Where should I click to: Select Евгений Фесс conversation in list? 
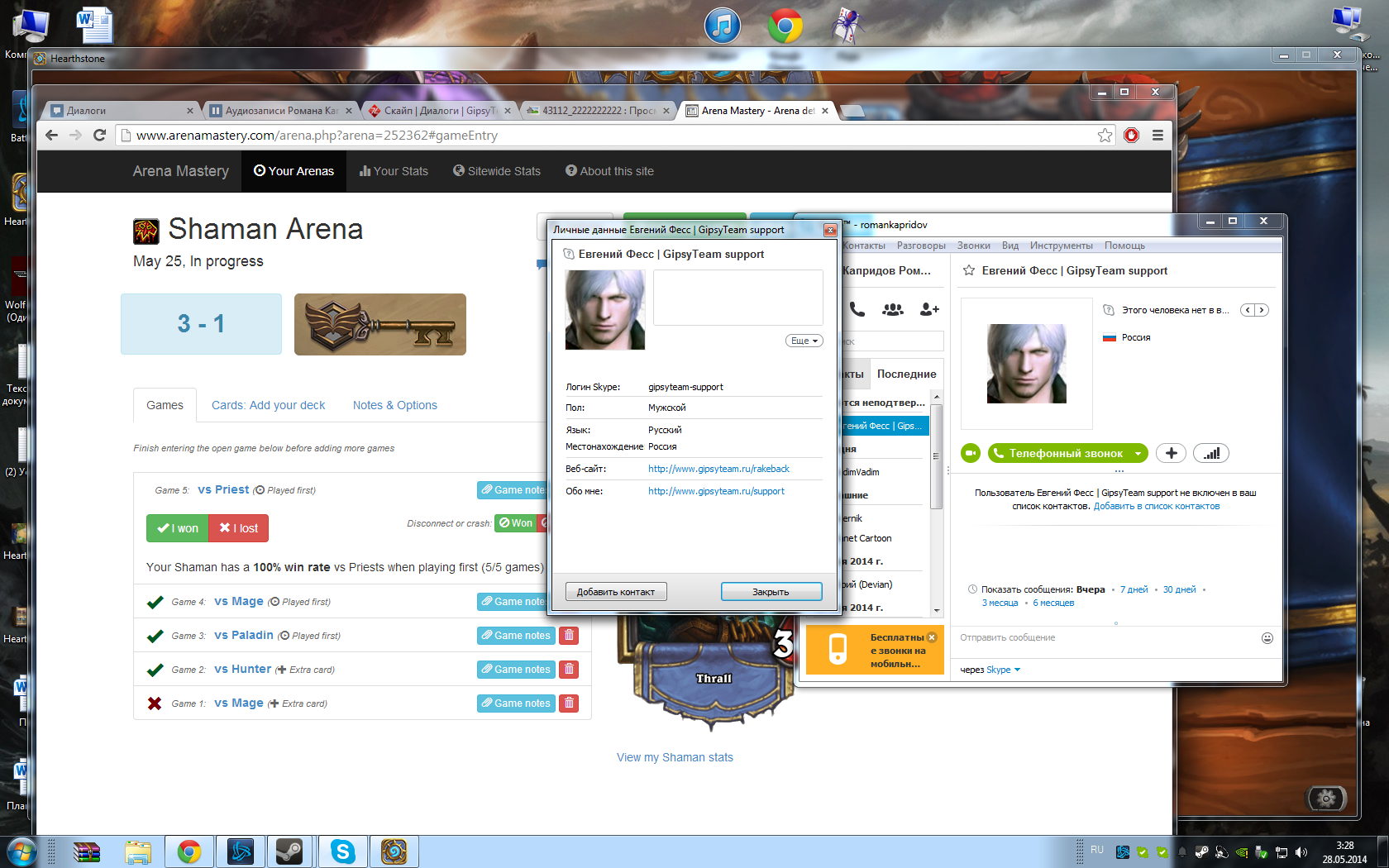[x=885, y=426]
